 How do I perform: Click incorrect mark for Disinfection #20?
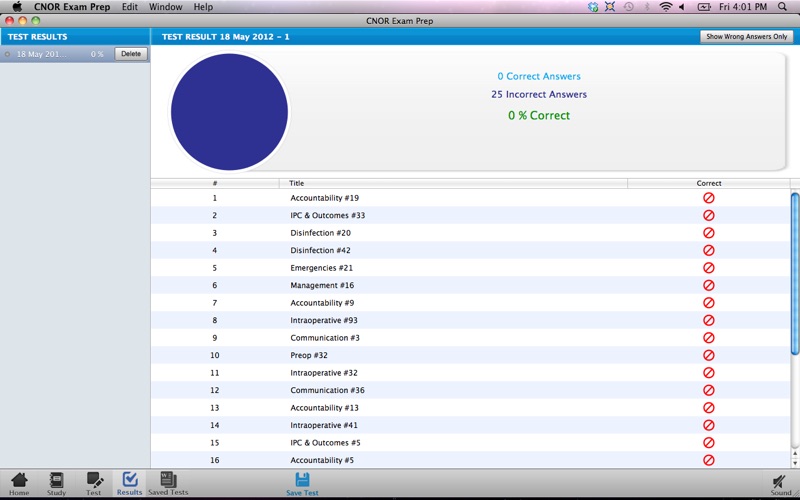[x=709, y=233]
